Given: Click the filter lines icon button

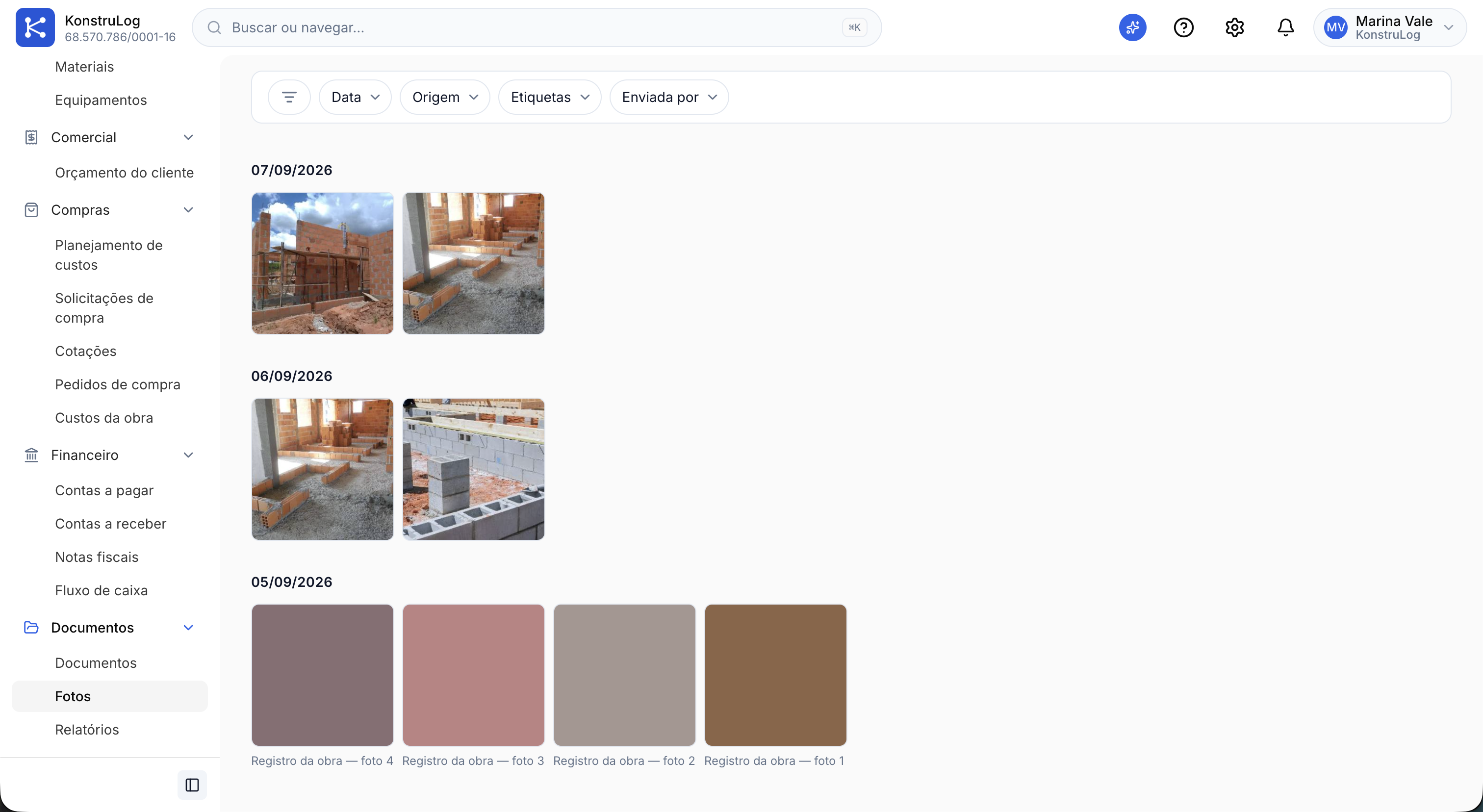Looking at the screenshot, I should [x=289, y=97].
